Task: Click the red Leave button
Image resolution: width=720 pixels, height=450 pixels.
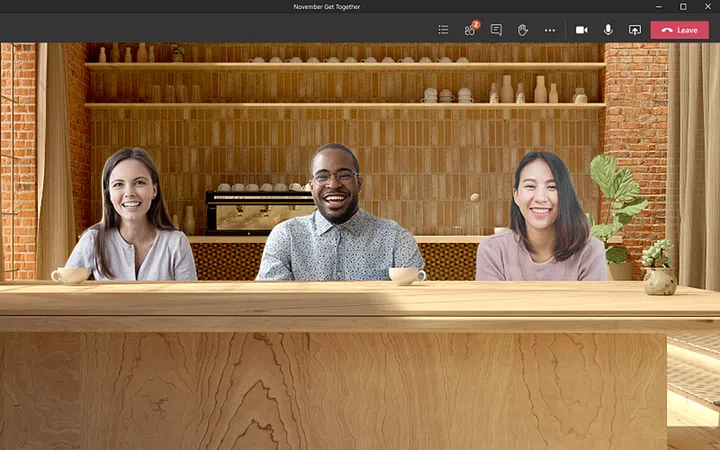Action: [x=679, y=30]
